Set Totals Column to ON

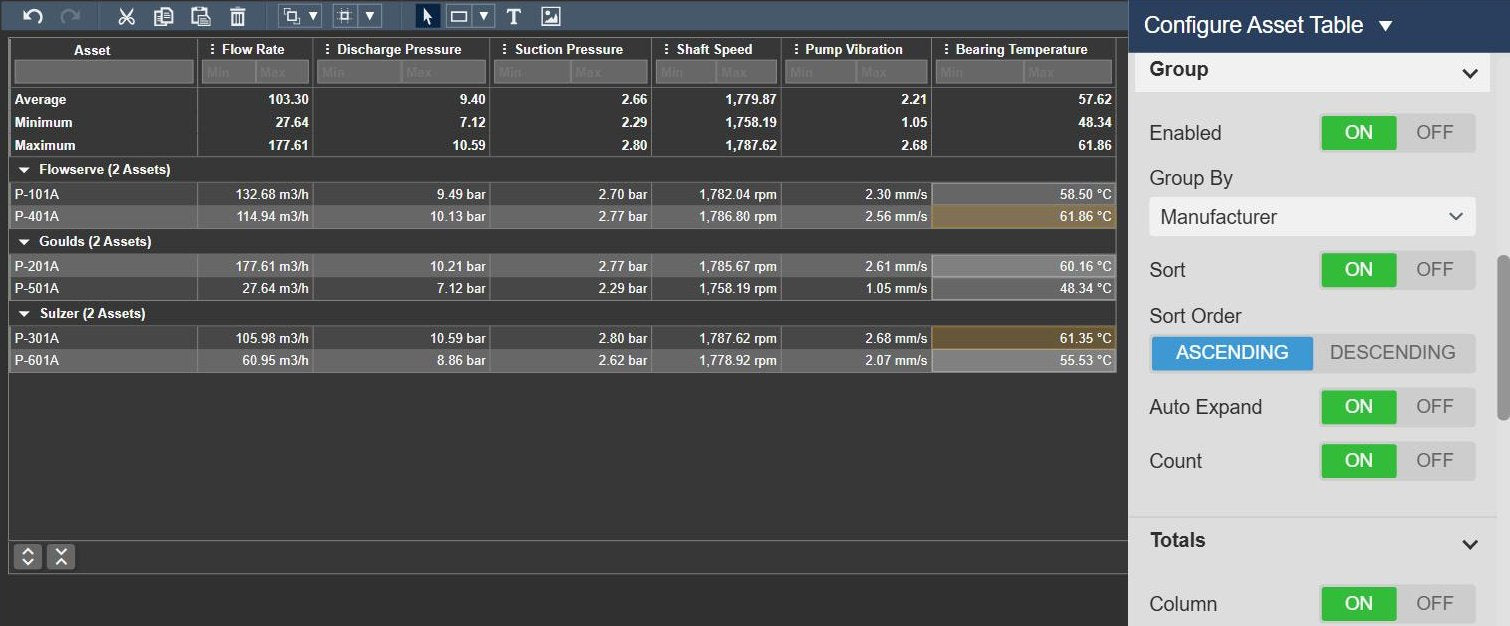[1358, 604]
